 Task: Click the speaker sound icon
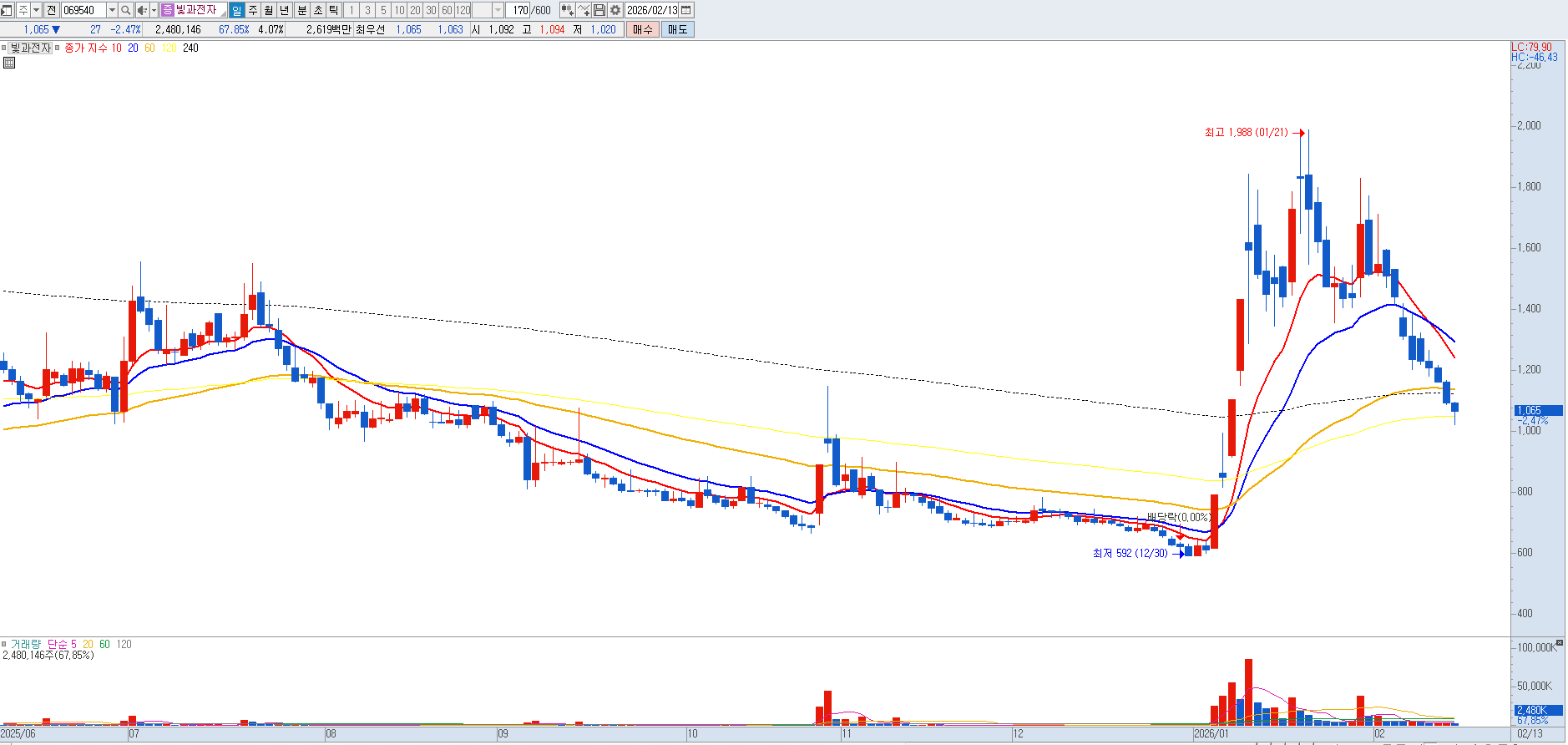pyautogui.click(x=141, y=10)
